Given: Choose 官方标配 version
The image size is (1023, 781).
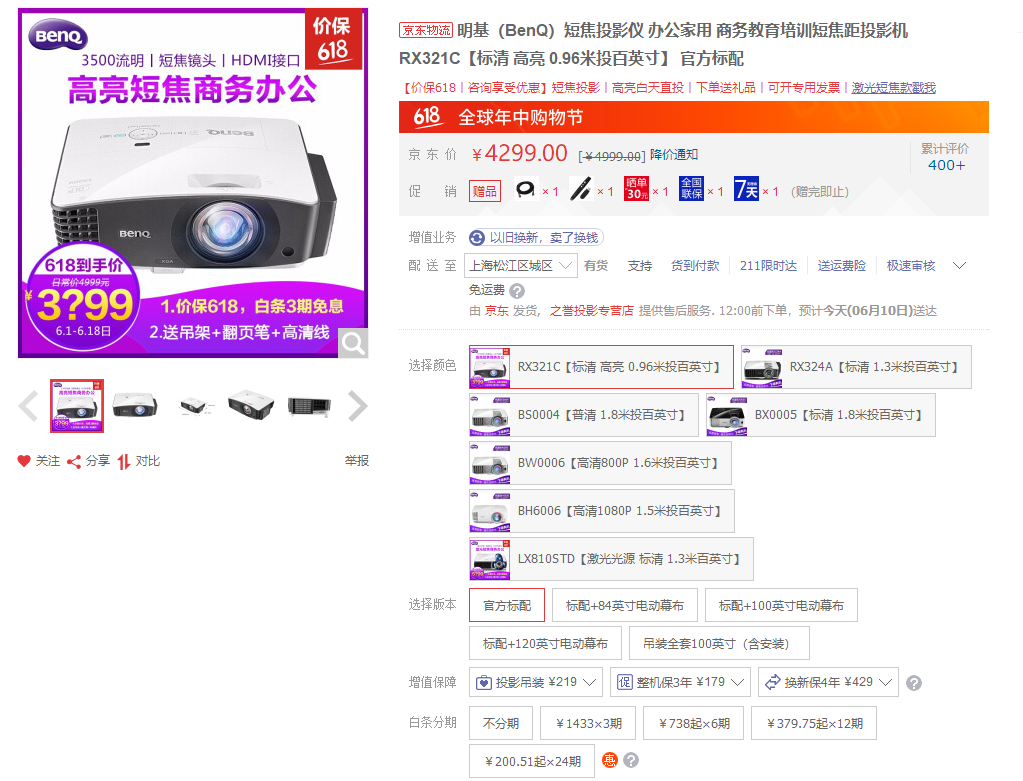Looking at the screenshot, I should [x=507, y=605].
